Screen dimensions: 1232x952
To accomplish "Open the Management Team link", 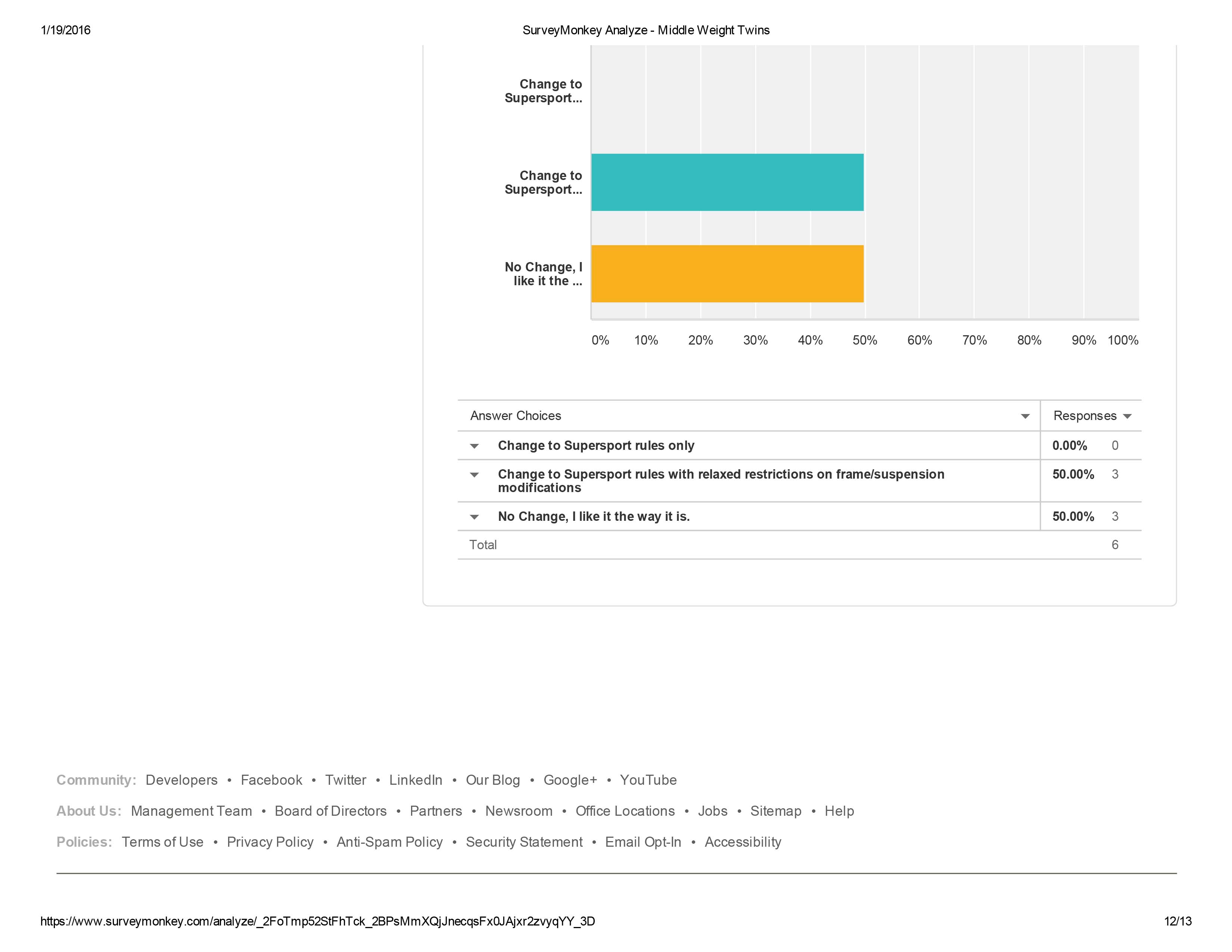I will point(191,811).
